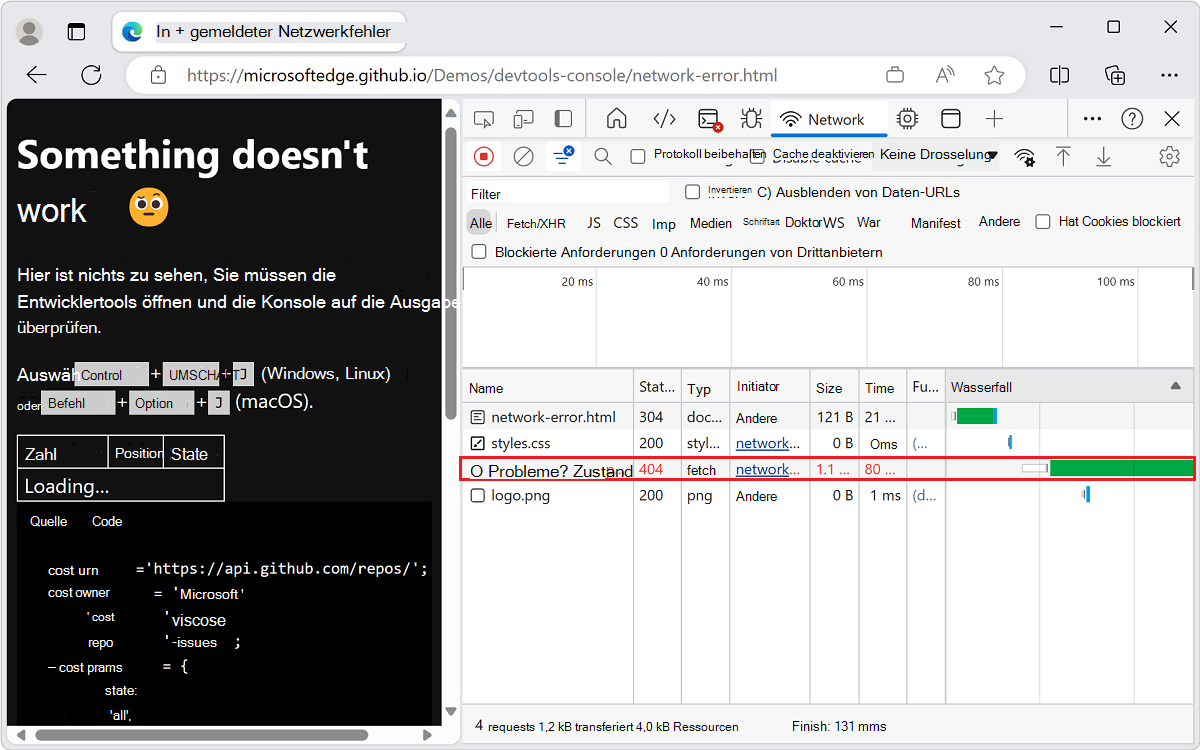Enable Protokoll beibehalten checkbox

coord(637,156)
